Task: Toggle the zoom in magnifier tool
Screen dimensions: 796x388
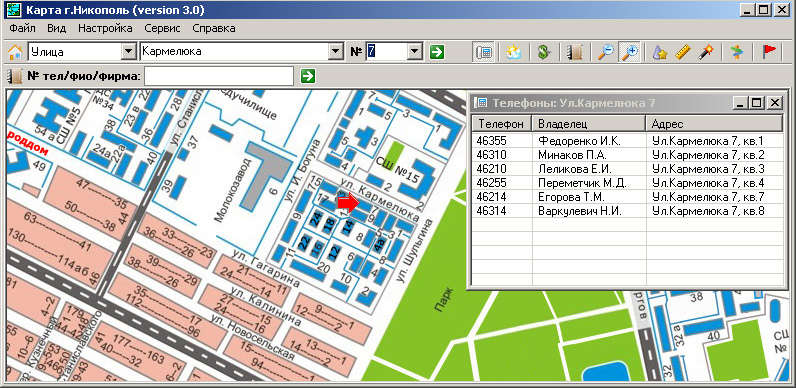Action: [629, 52]
